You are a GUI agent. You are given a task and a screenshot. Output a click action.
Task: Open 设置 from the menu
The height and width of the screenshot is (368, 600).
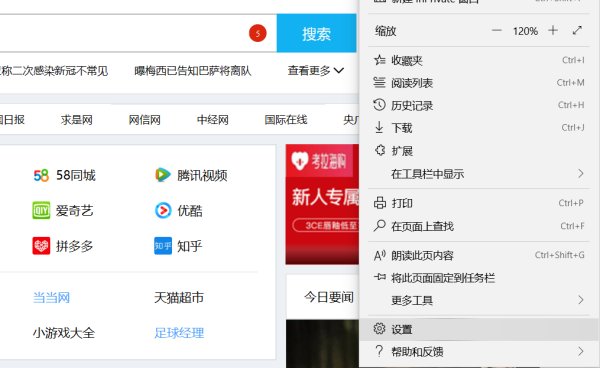coord(479,329)
